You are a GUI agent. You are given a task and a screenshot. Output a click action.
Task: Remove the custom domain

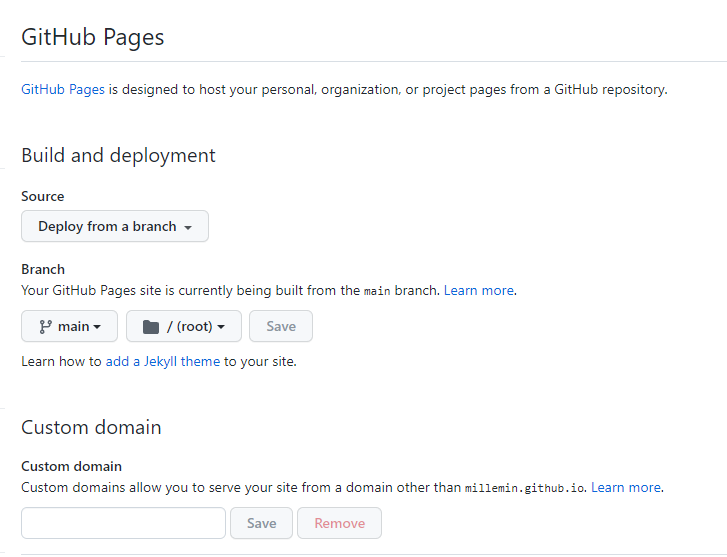tap(339, 523)
